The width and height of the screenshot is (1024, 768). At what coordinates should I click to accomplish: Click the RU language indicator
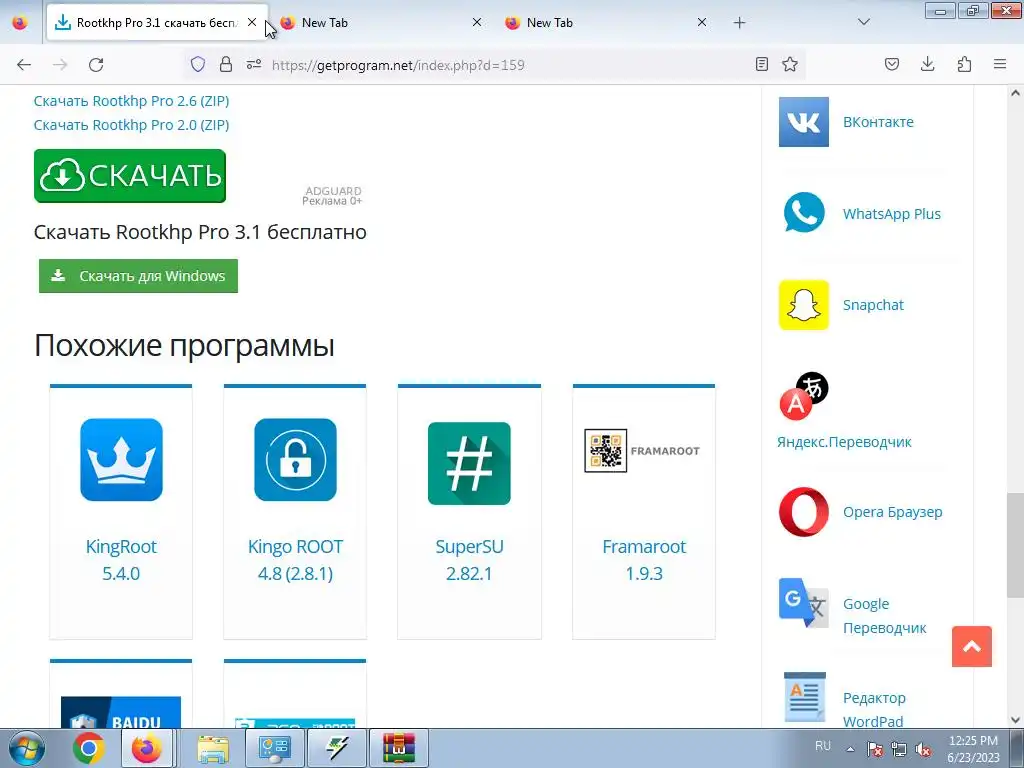point(823,746)
